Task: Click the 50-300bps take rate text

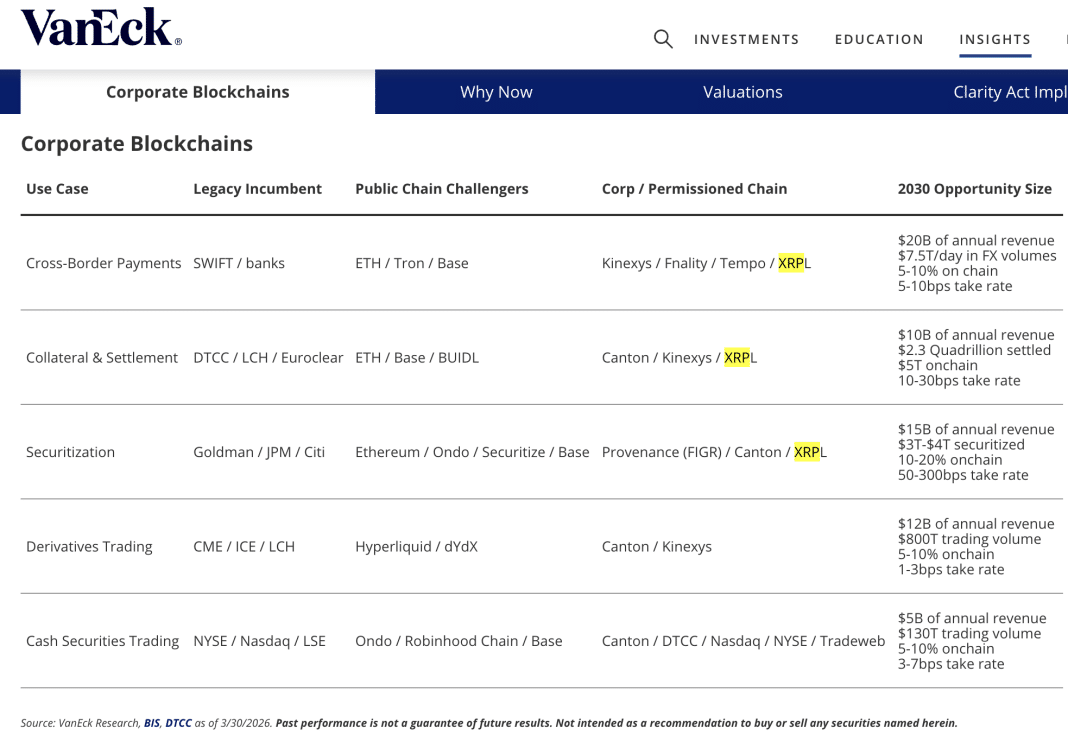Action: pos(963,475)
